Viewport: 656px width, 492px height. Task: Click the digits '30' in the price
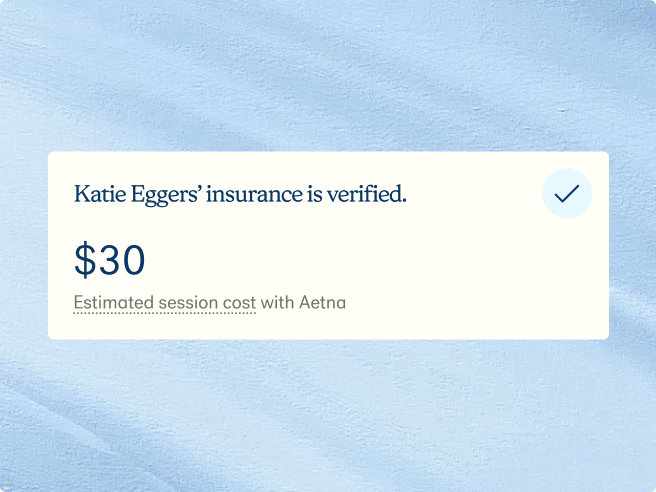122,261
